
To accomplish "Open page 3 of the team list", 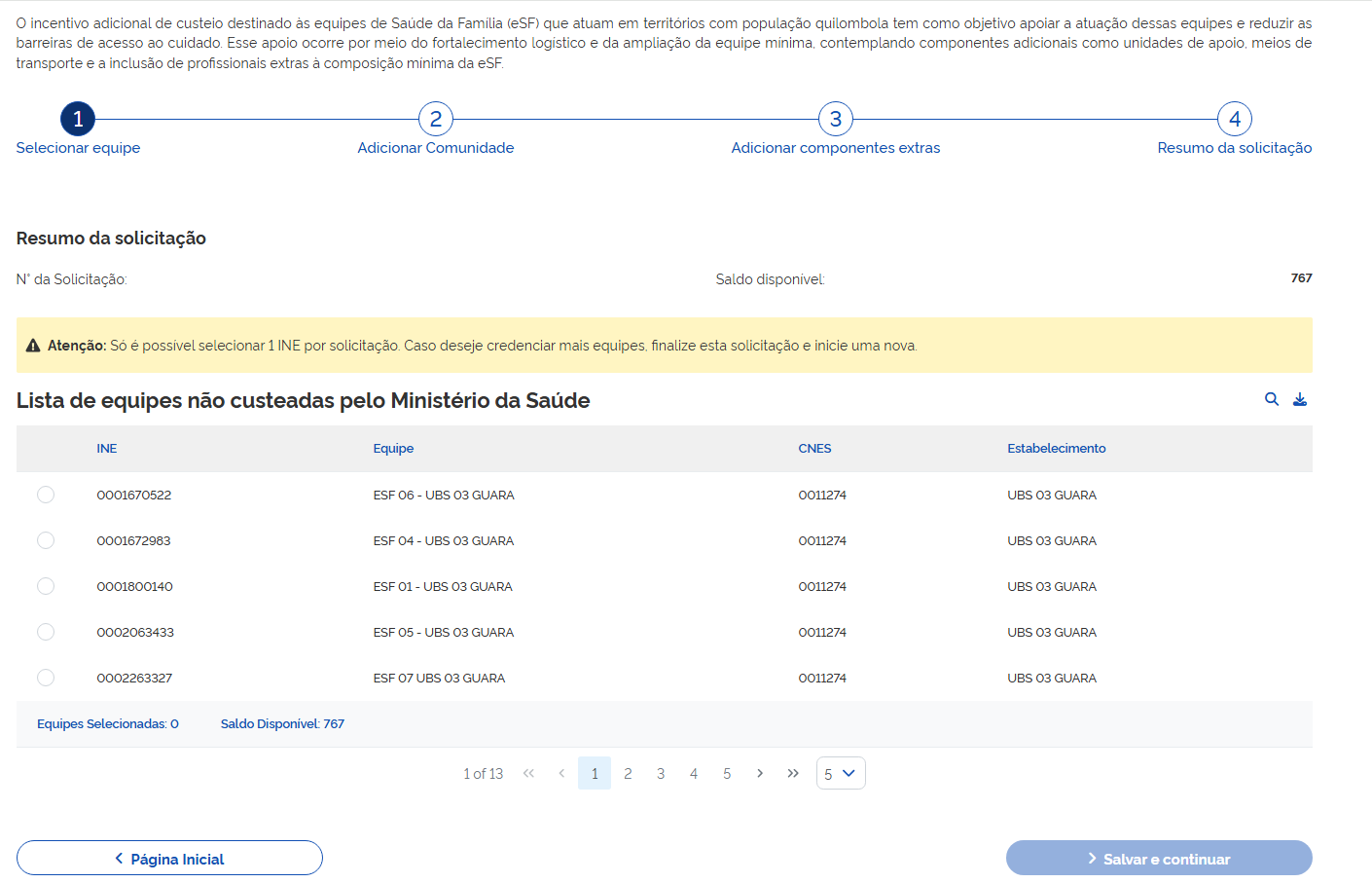I will tap(661, 773).
